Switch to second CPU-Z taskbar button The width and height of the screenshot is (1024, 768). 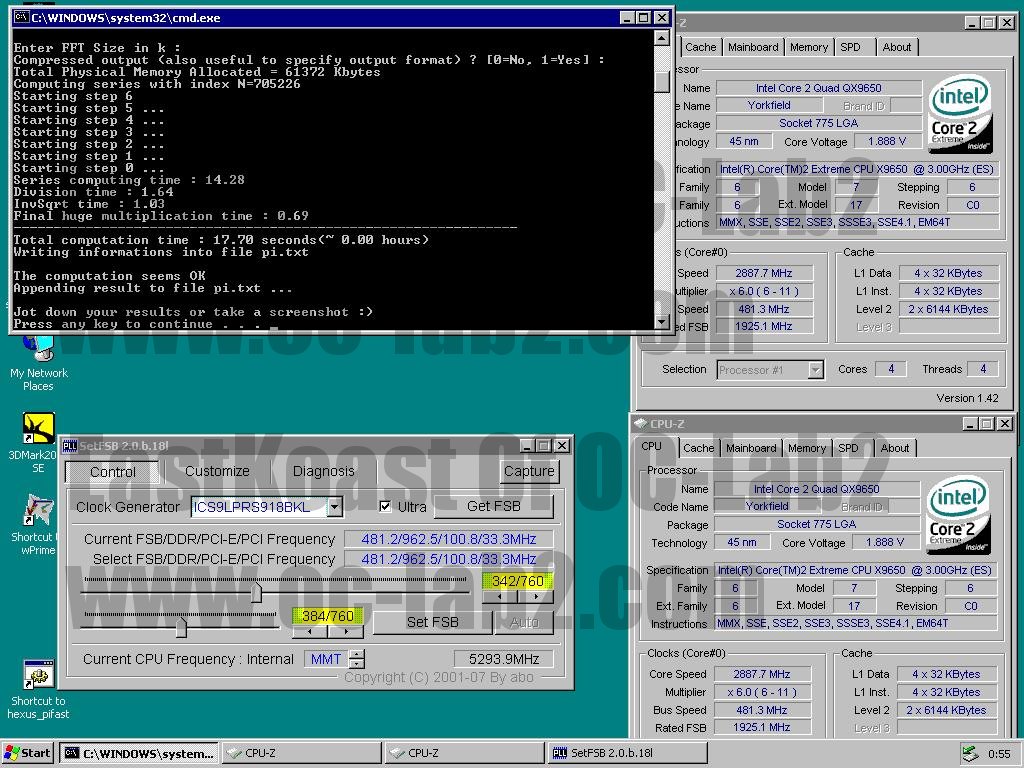click(464, 753)
